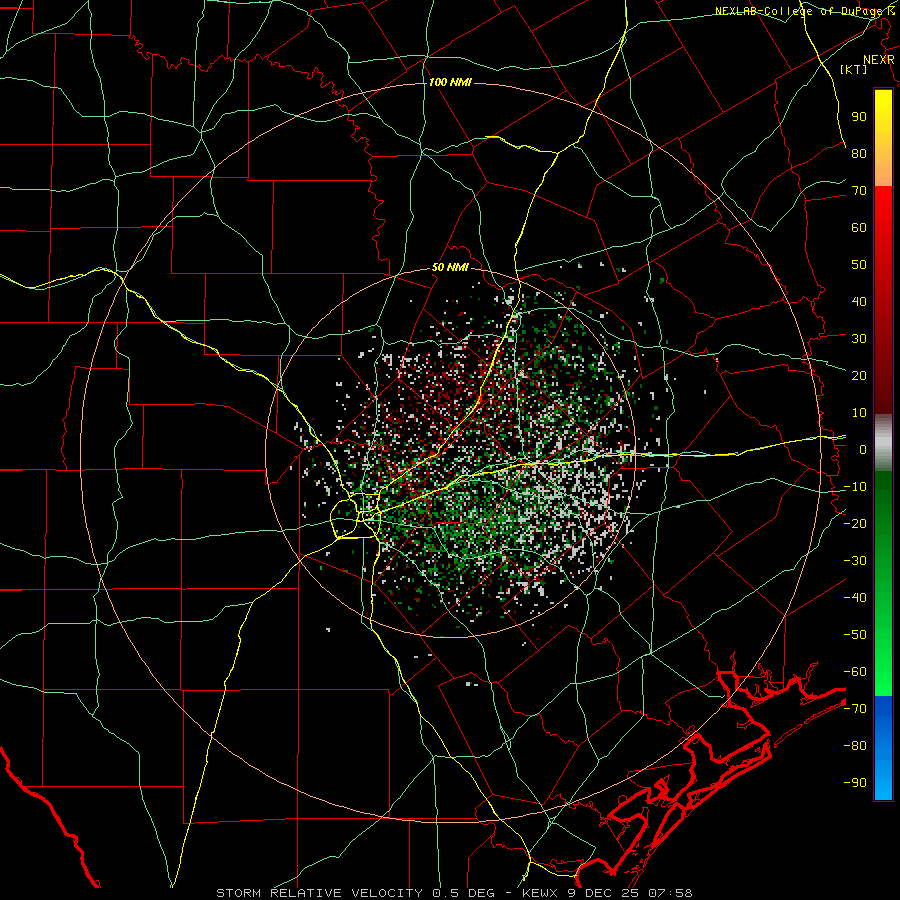This screenshot has width=900, height=900.
Task: Click the 80 value on velocity scale
Action: (859, 153)
